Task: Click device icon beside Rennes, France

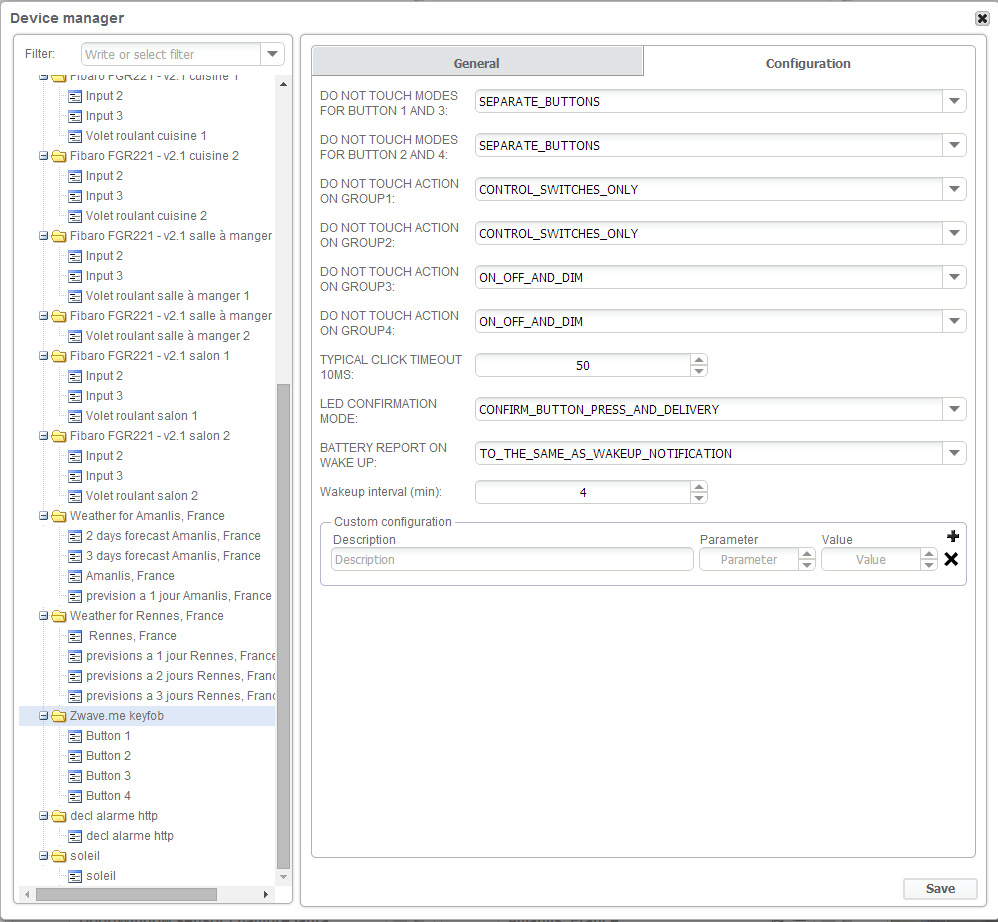Action: [x=75, y=636]
